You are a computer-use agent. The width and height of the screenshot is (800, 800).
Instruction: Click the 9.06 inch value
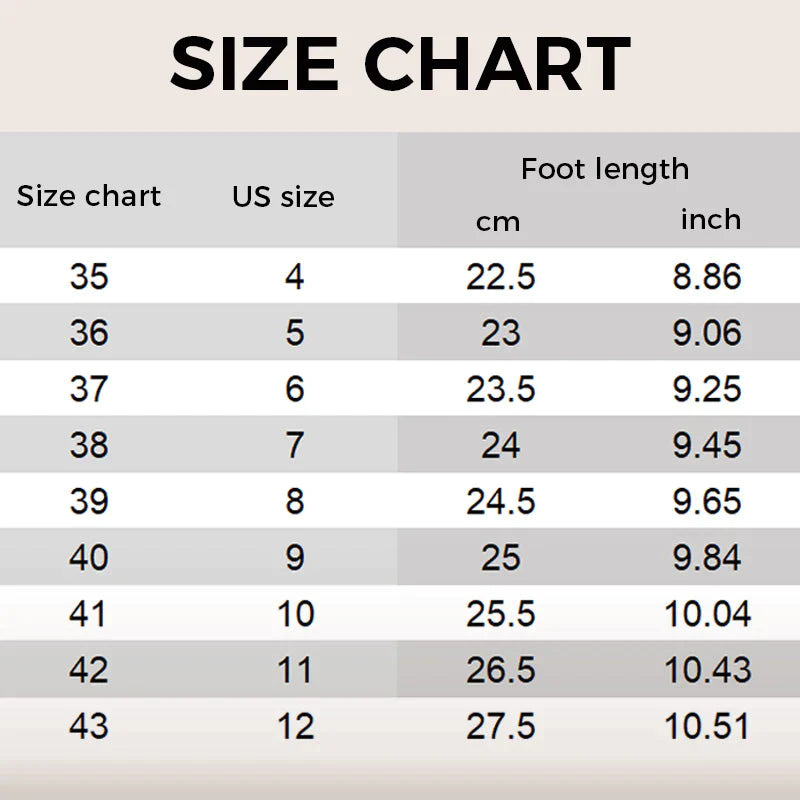pyautogui.click(x=707, y=333)
